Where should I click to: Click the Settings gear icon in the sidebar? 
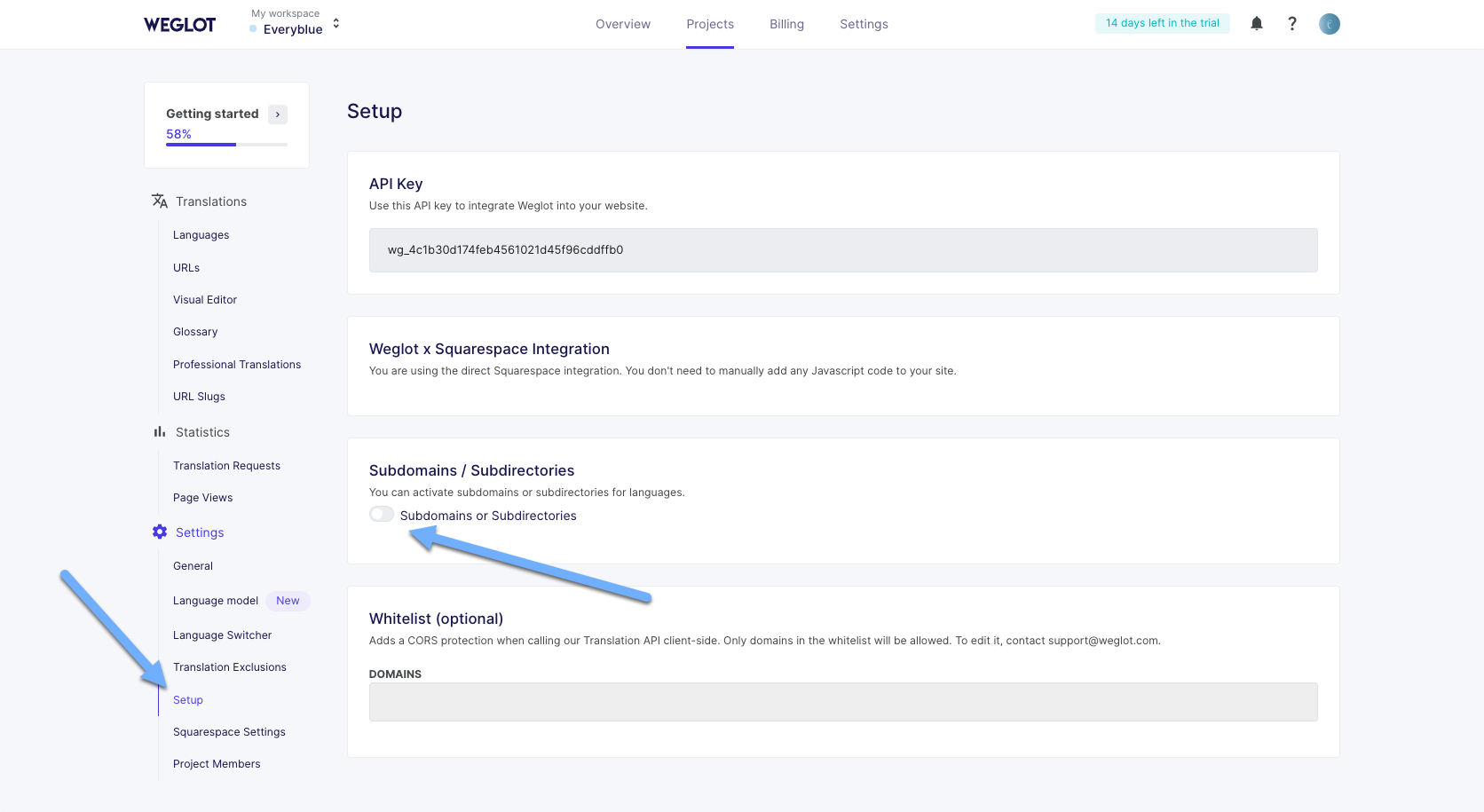(160, 532)
